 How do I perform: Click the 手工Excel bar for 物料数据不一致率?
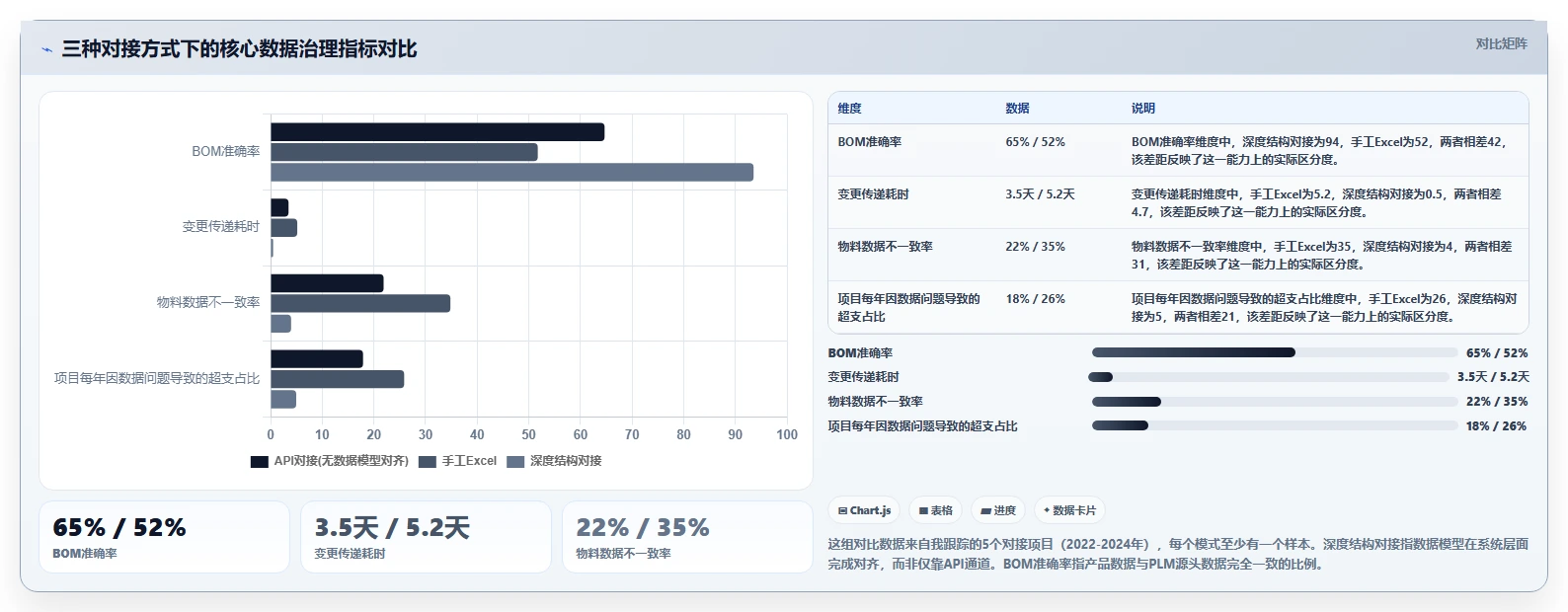(360, 303)
